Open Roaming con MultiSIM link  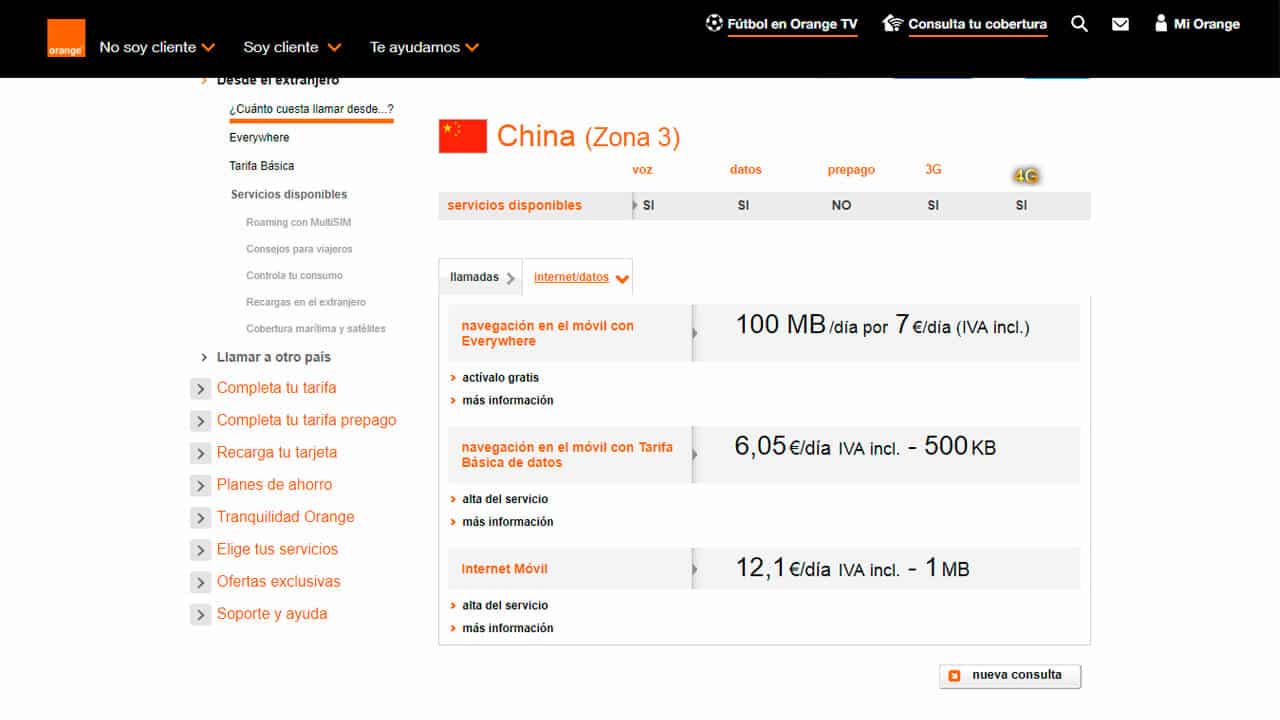(x=298, y=222)
